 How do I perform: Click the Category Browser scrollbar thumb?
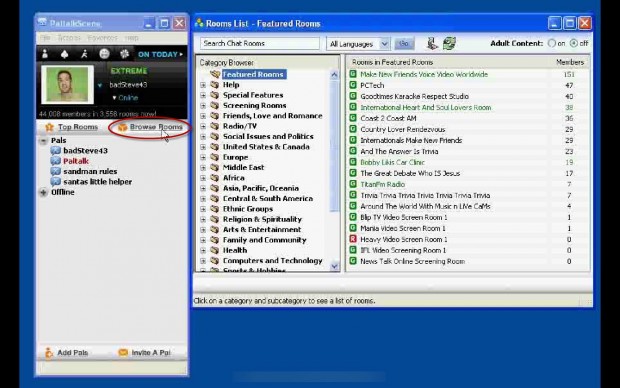coord(334,146)
